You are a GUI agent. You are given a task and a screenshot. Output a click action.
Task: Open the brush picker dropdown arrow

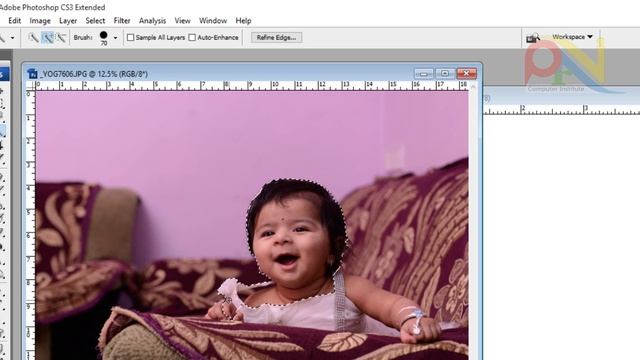[116, 38]
